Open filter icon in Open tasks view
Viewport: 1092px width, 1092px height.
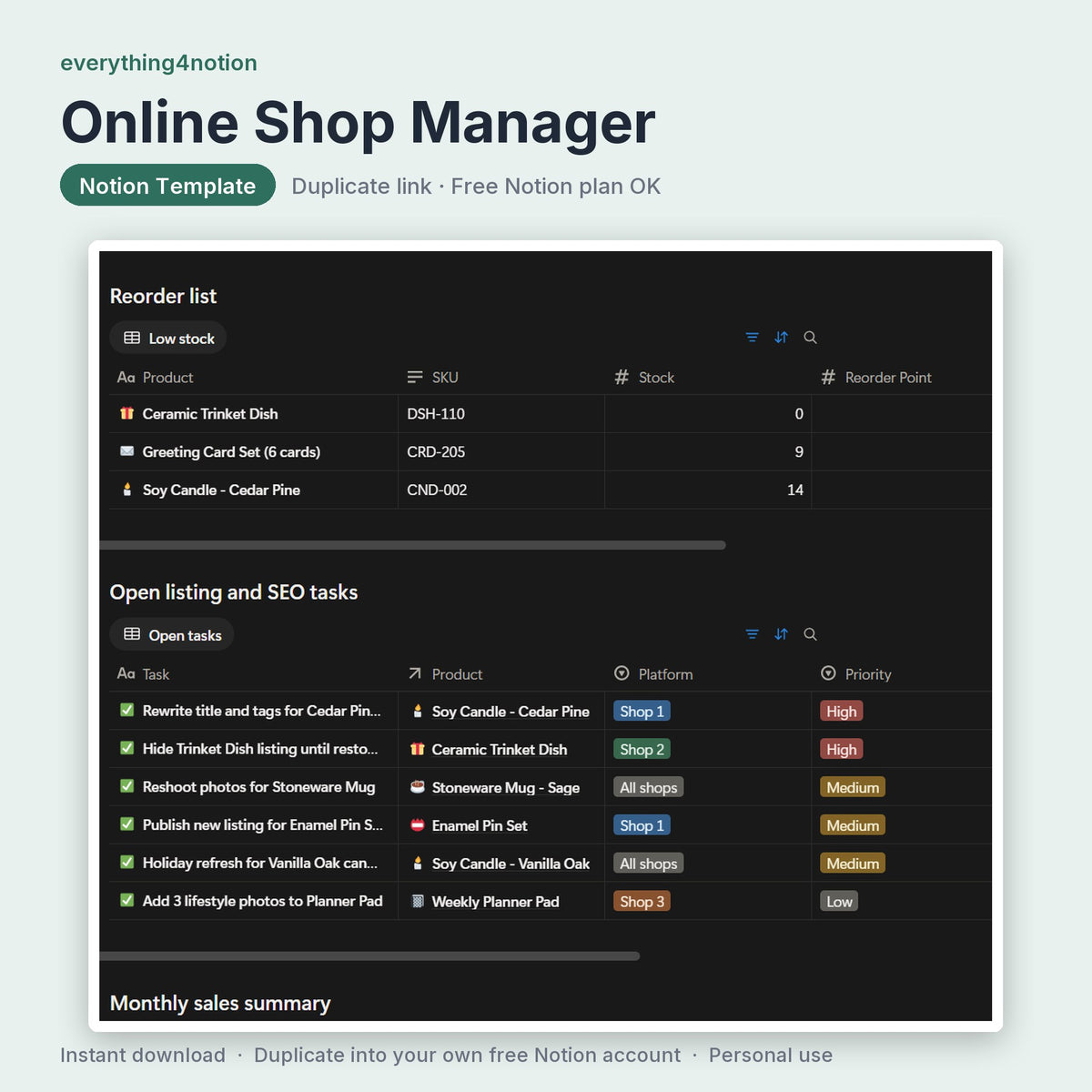click(x=752, y=634)
